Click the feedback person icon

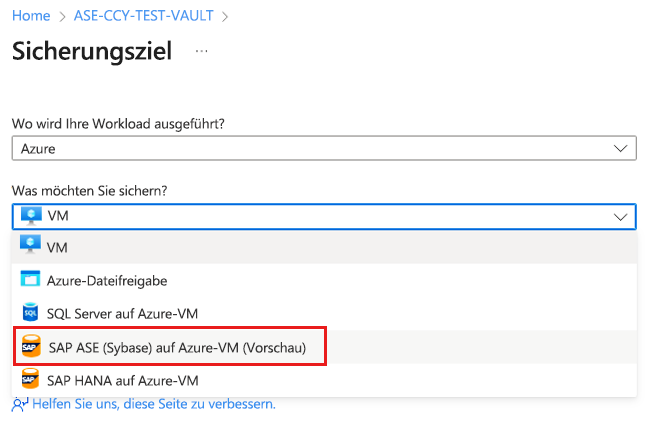[19, 405]
